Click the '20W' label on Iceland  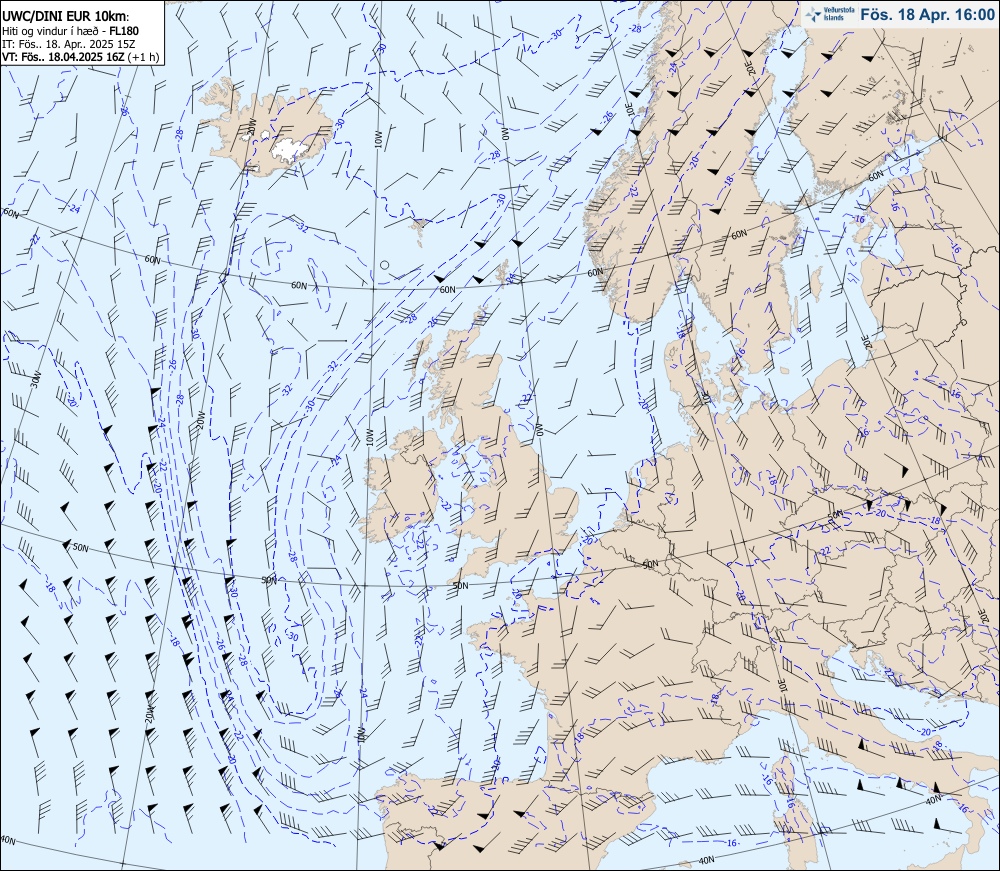(251, 126)
